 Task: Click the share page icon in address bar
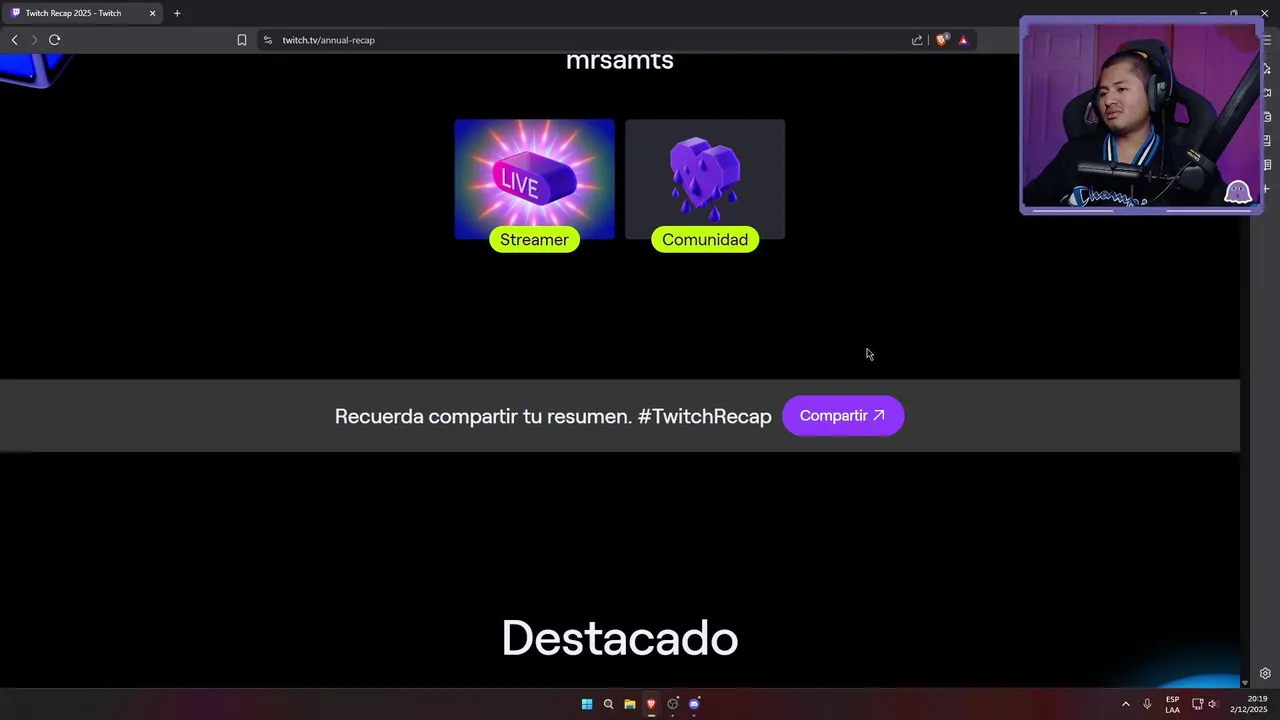pos(917,40)
